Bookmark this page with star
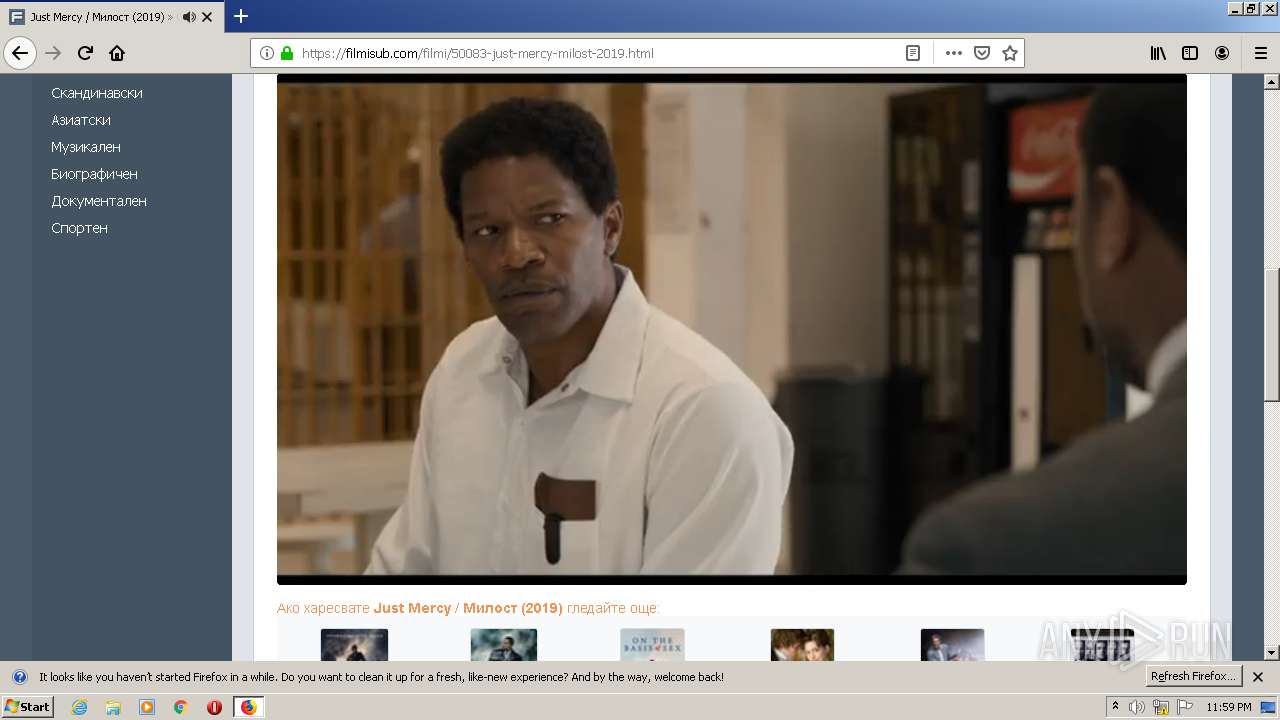 point(1010,53)
